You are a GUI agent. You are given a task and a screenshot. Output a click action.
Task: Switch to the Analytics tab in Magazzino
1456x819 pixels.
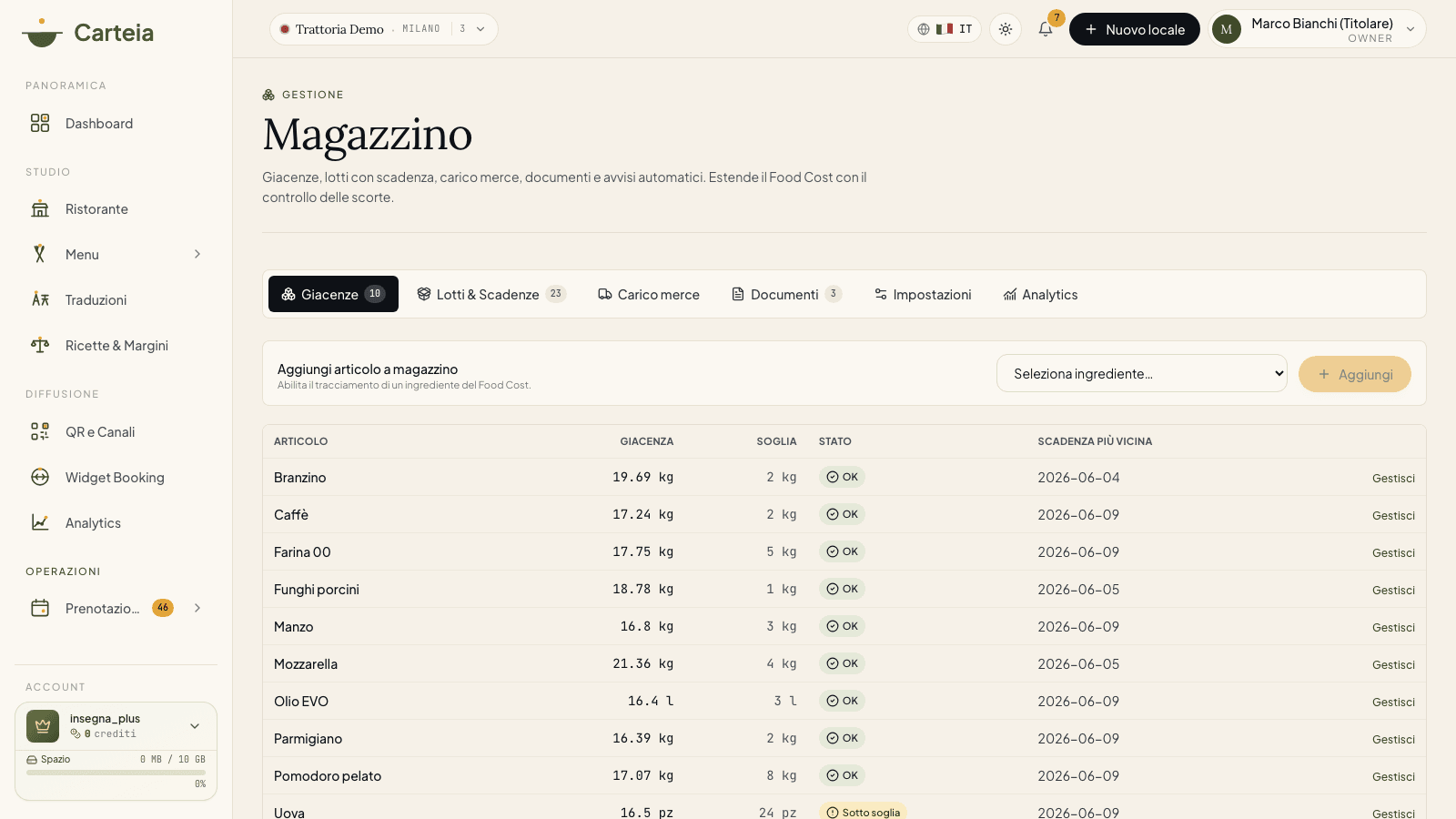(x=1040, y=294)
